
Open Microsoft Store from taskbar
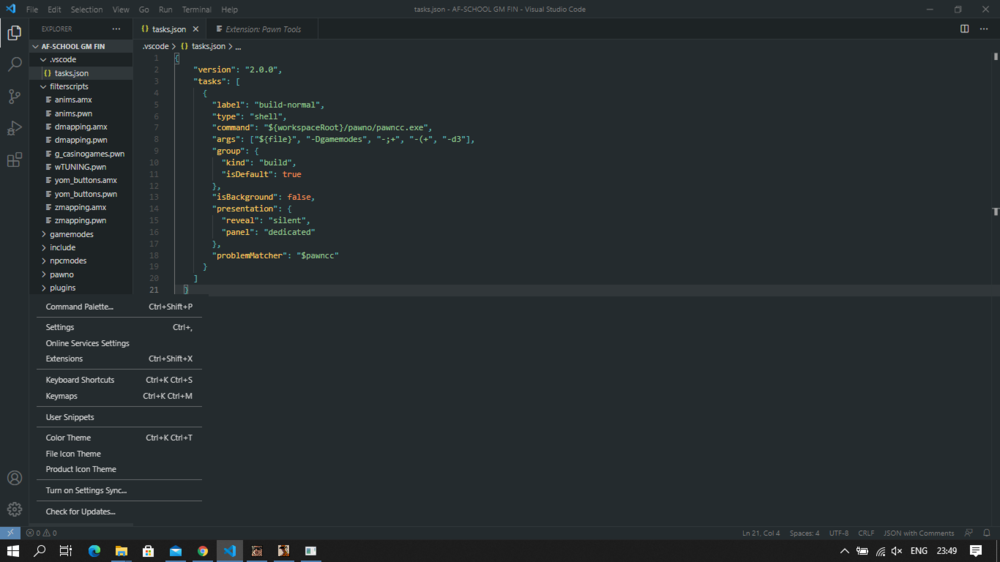148,551
